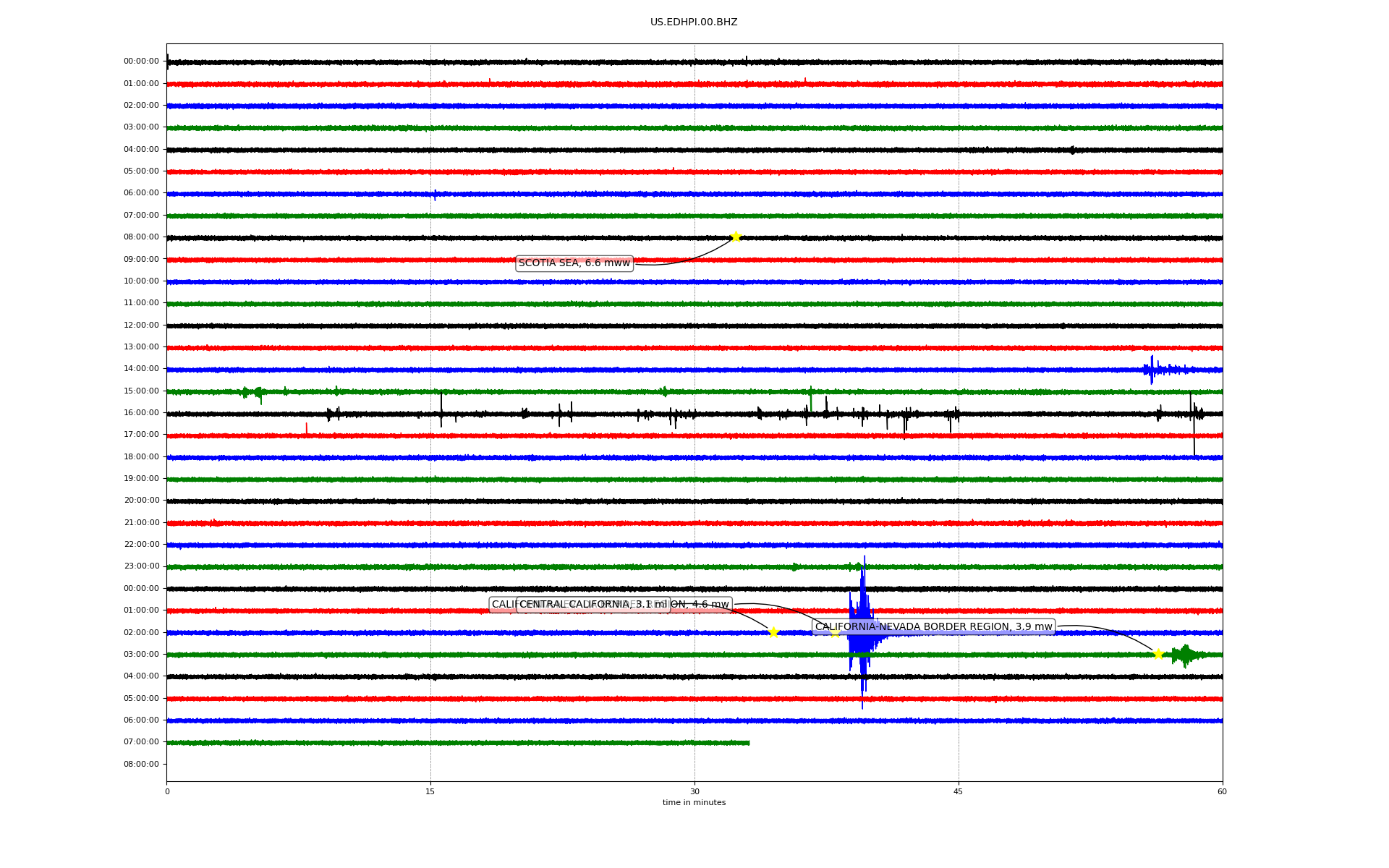This screenshot has height=868, width=1389.
Task: Click the 18:00:00 time label
Action: click(141, 456)
